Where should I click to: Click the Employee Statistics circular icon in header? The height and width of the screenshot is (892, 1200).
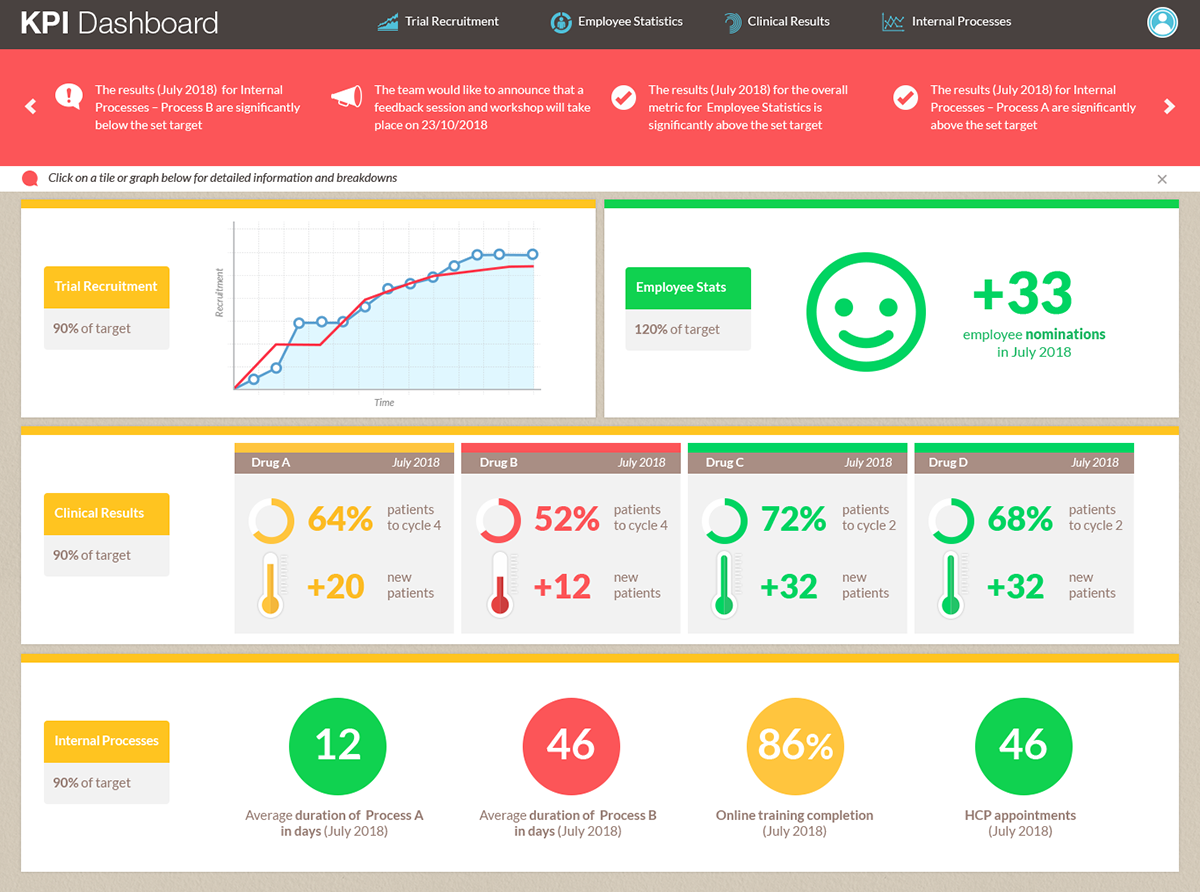click(561, 22)
